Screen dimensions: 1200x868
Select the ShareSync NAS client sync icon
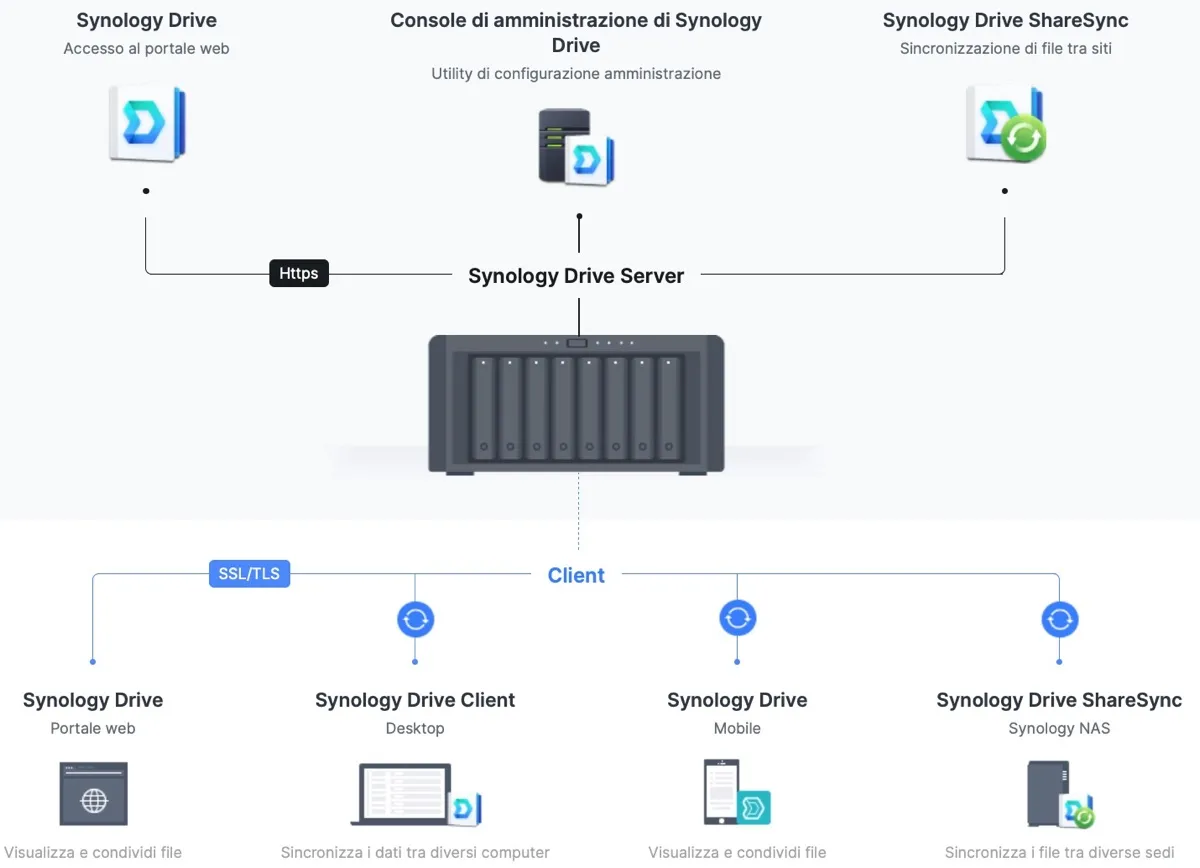[x=1059, y=619]
